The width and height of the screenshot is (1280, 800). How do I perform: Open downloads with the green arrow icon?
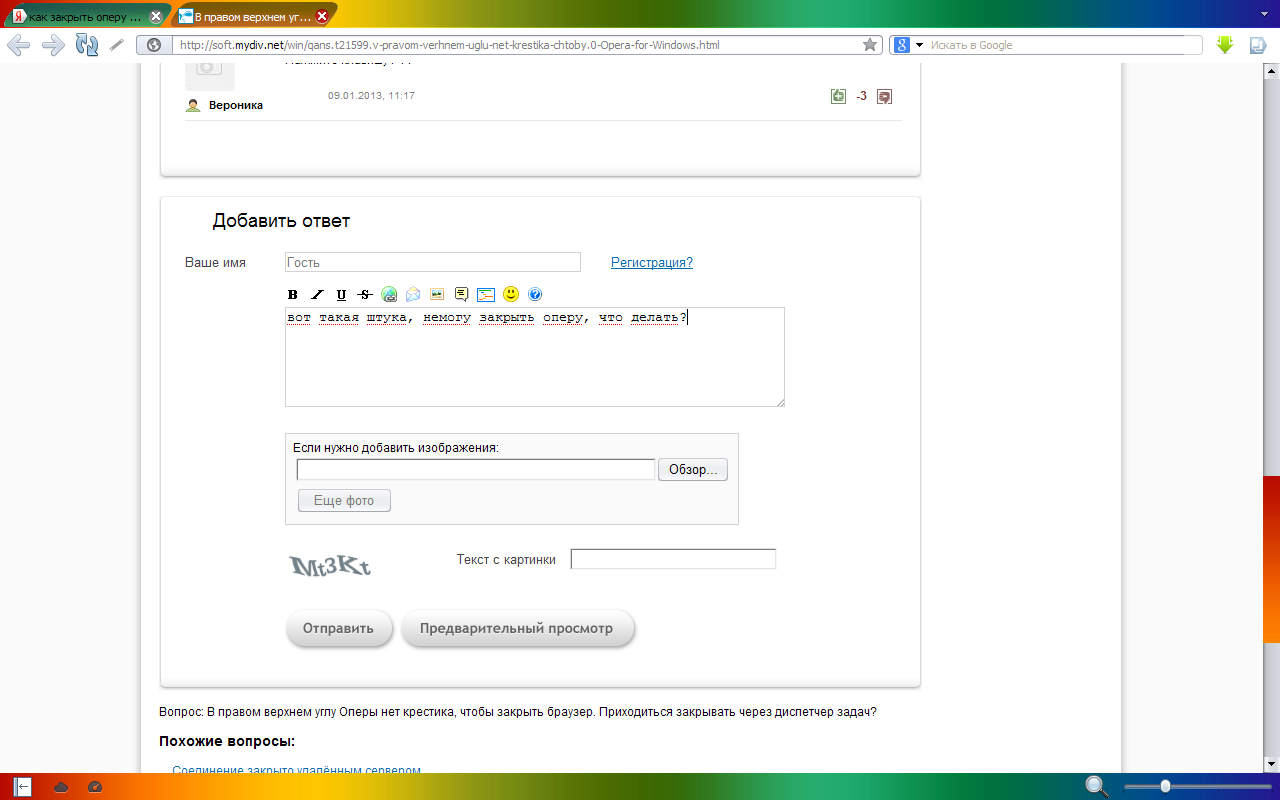click(1225, 45)
